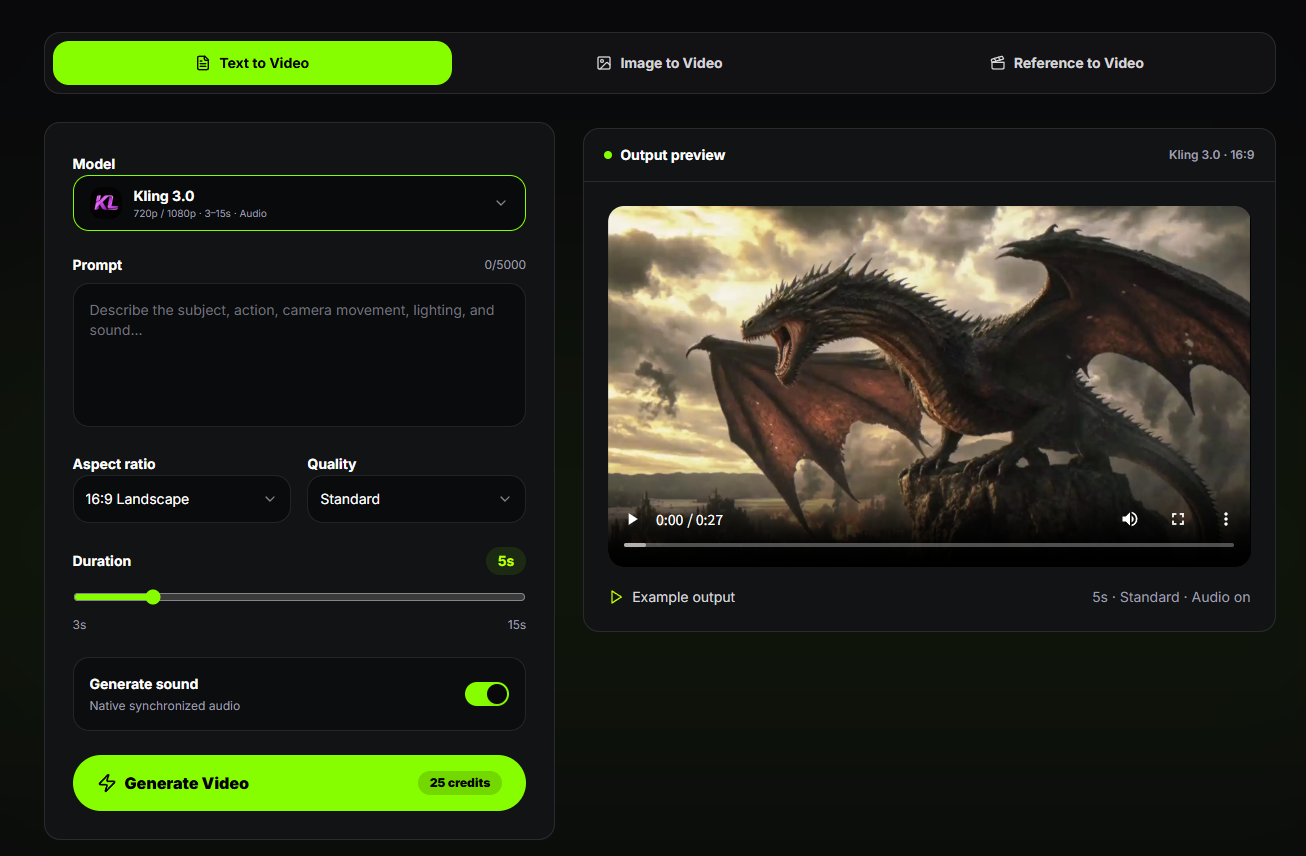Select the Reference to Video tab
Screen dimensions: 1306x856
[1066, 63]
